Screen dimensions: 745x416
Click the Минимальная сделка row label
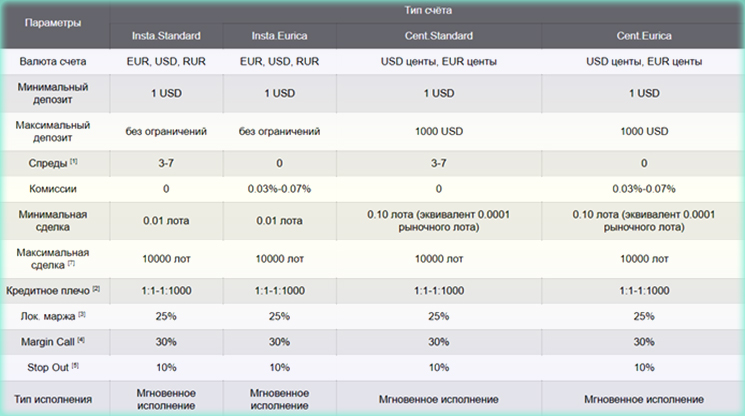click(x=53, y=219)
